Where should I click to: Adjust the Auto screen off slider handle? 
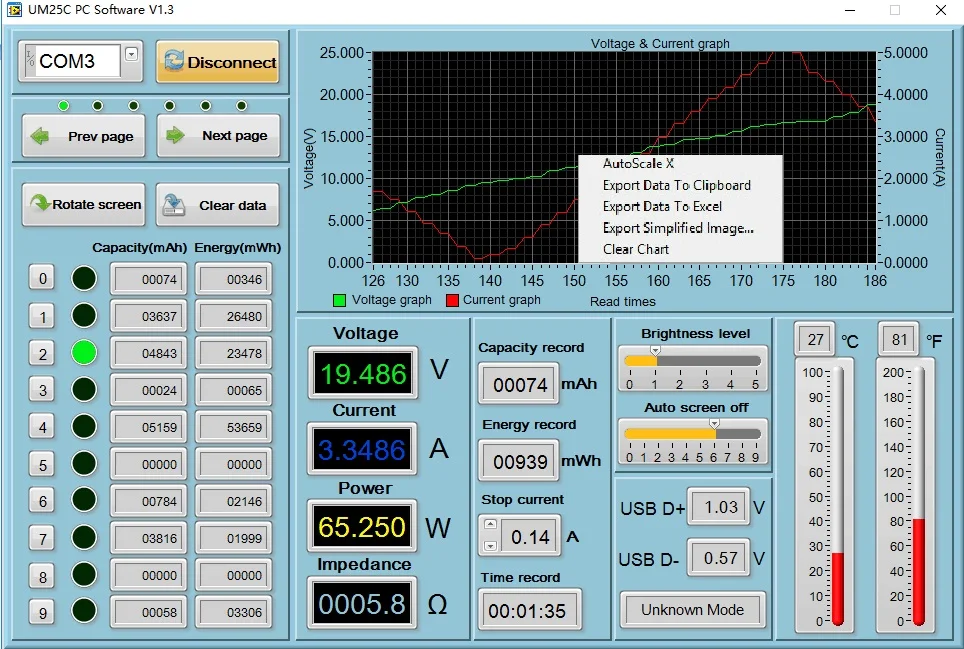point(714,423)
